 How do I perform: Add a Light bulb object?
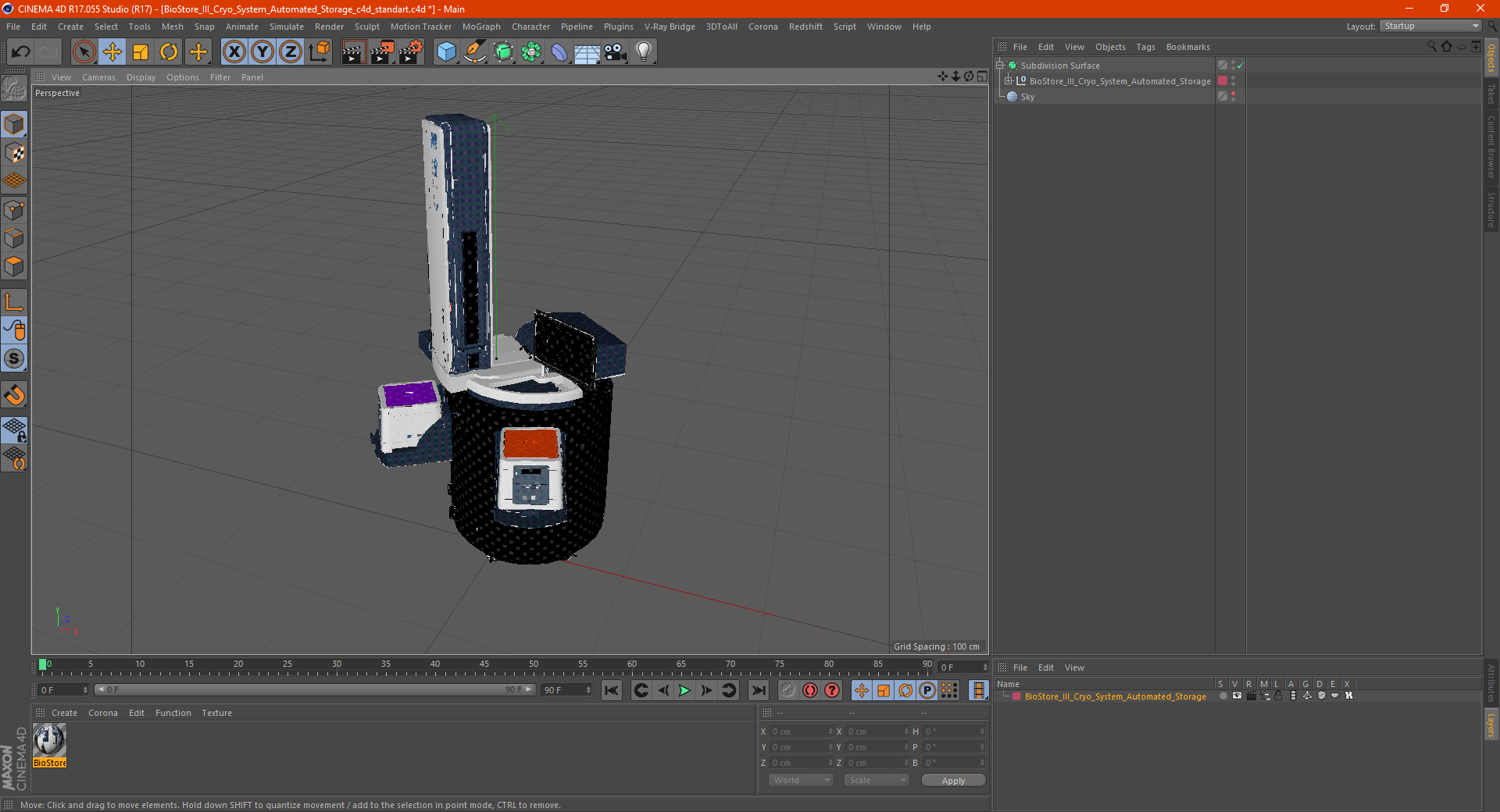tap(644, 52)
